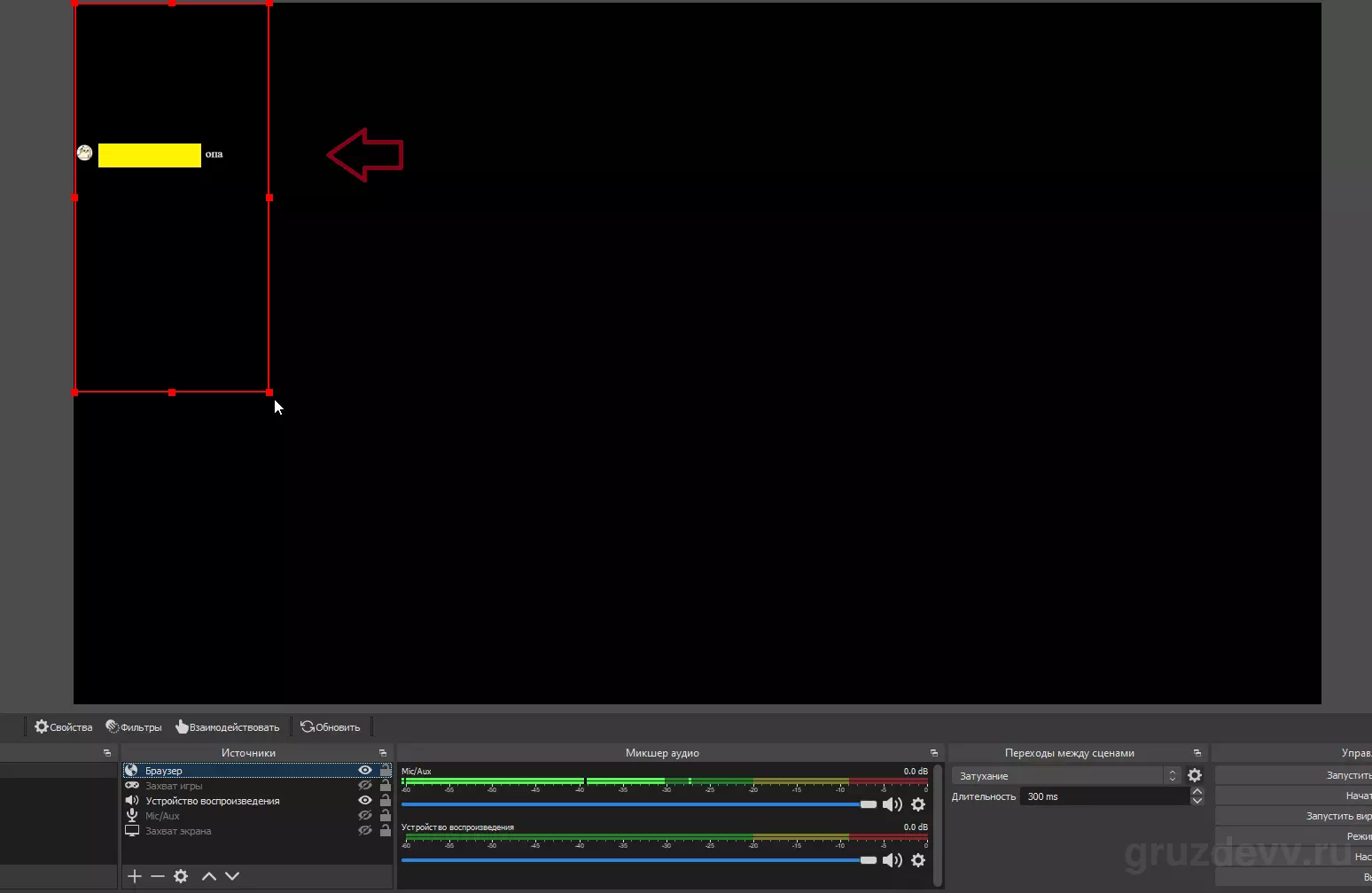Remove the selected source using the minus icon
Screen dimensions: 1372x893
pyautogui.click(x=158, y=876)
